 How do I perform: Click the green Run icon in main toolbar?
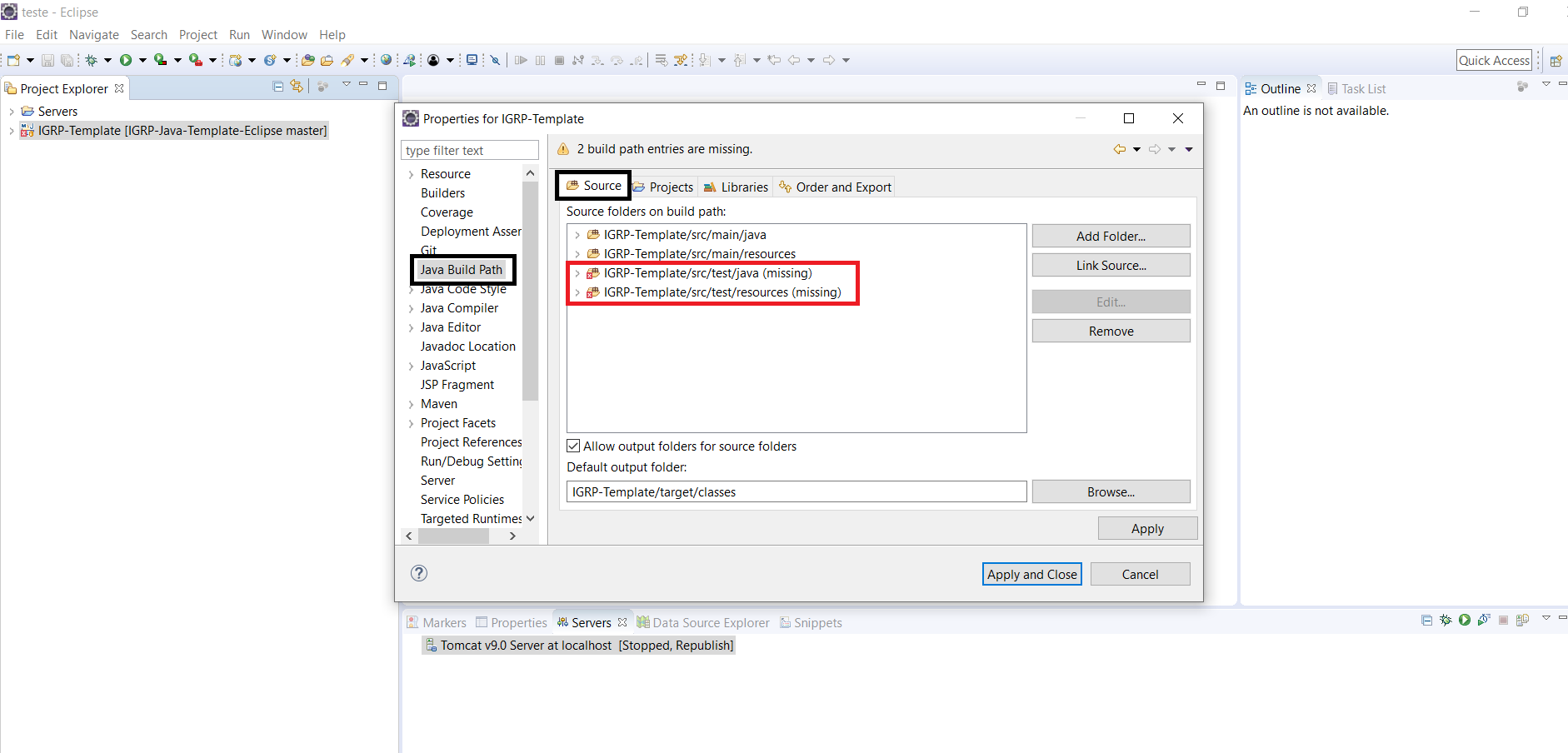coord(126,60)
